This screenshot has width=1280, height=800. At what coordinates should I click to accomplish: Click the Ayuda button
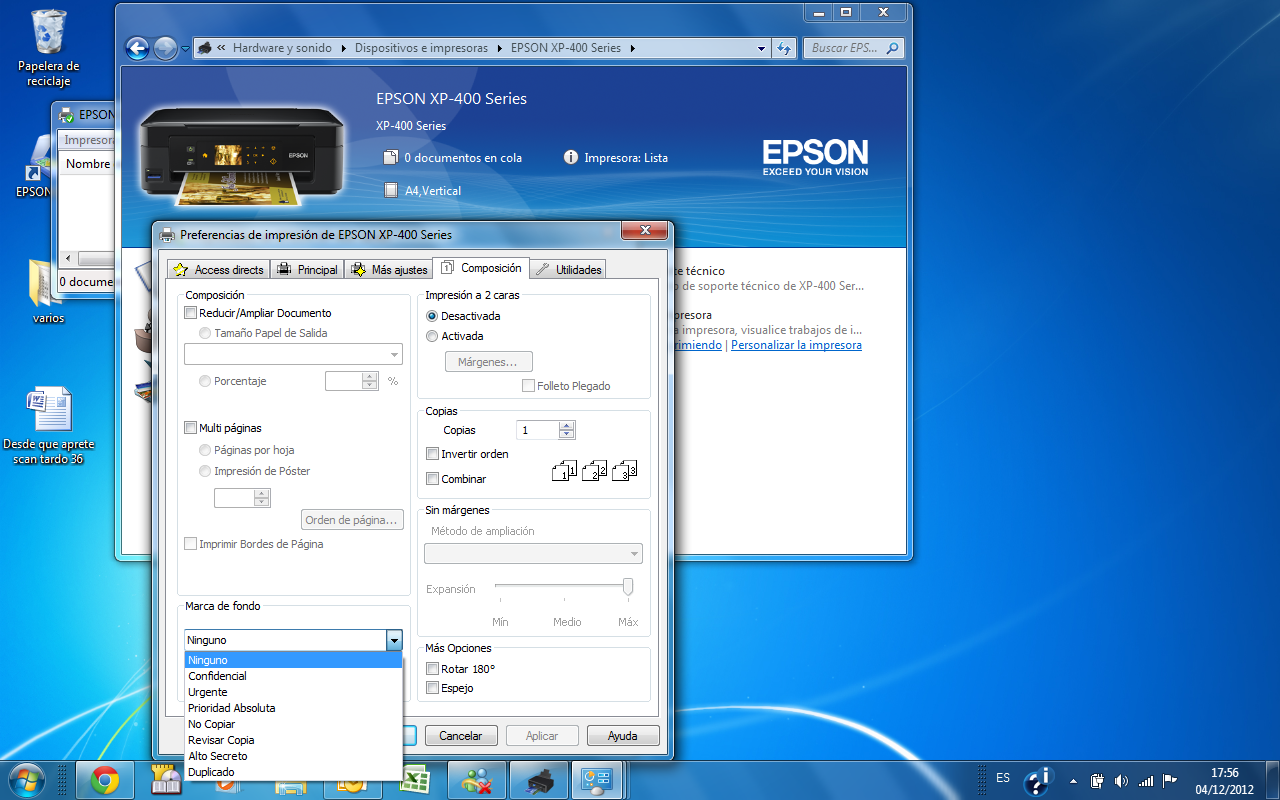click(623, 736)
